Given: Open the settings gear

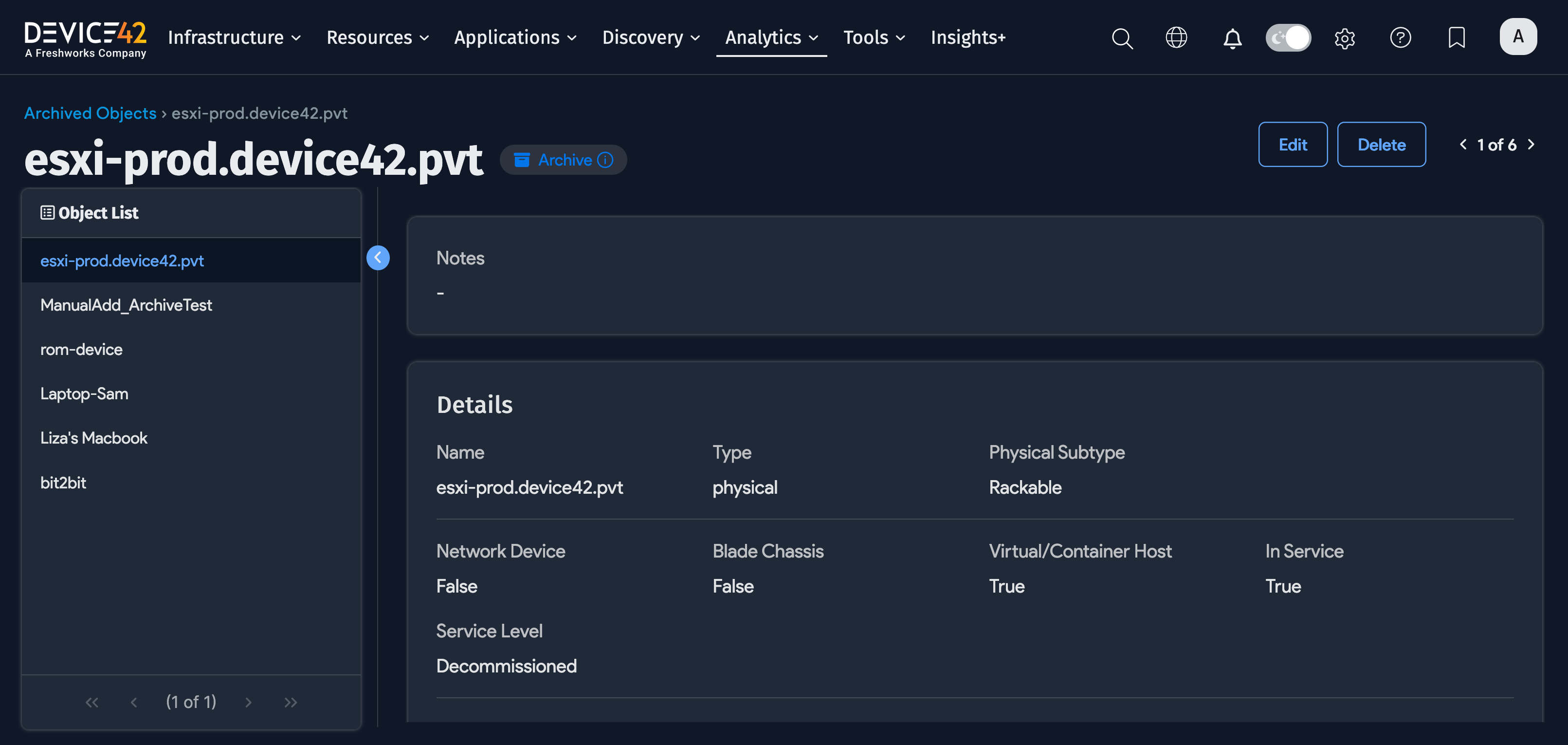Looking at the screenshot, I should 1345,38.
